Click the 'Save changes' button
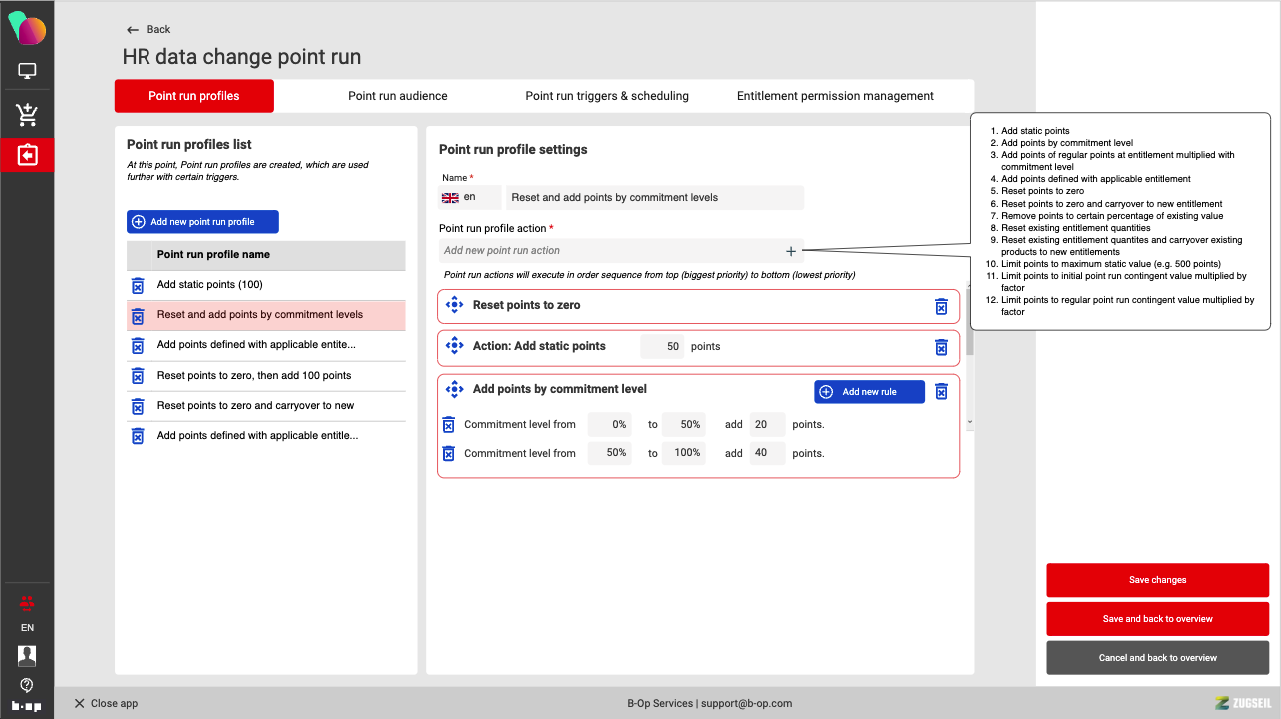Screen dimensions: 1281x719 (1157, 580)
